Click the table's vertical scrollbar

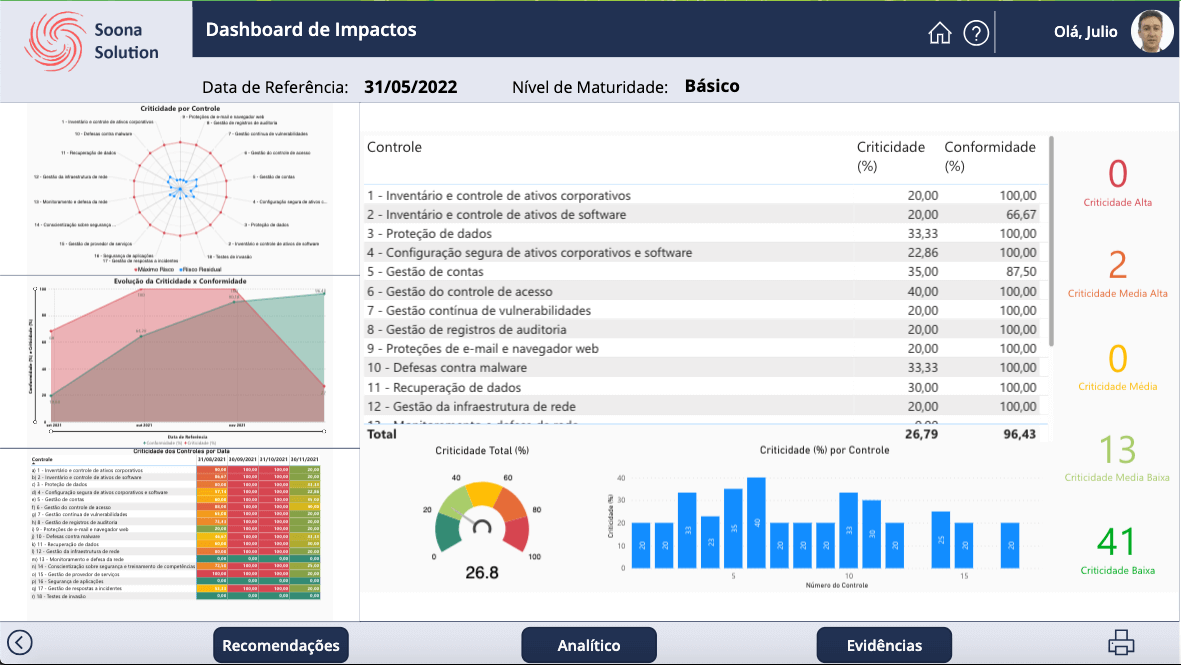tap(1050, 240)
